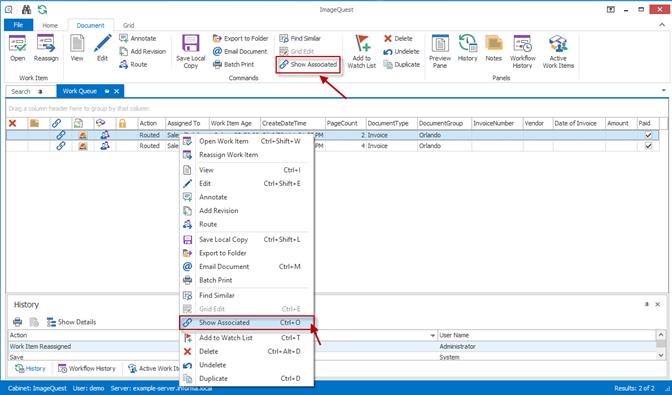Click the Save Local Copy ribbon icon

tap(191, 51)
